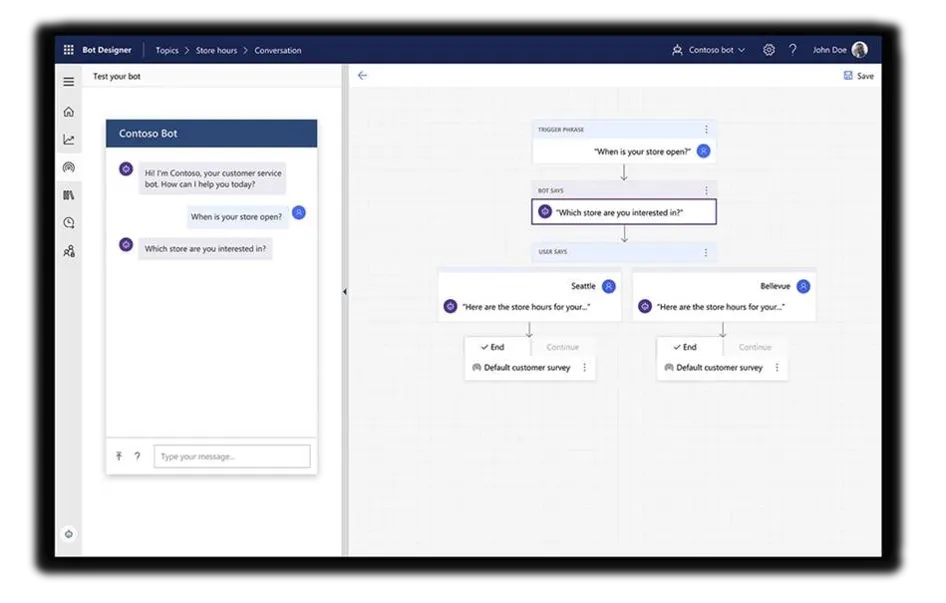Click the user avatar on trigger phrase
The image size is (946, 603).
(x=703, y=151)
